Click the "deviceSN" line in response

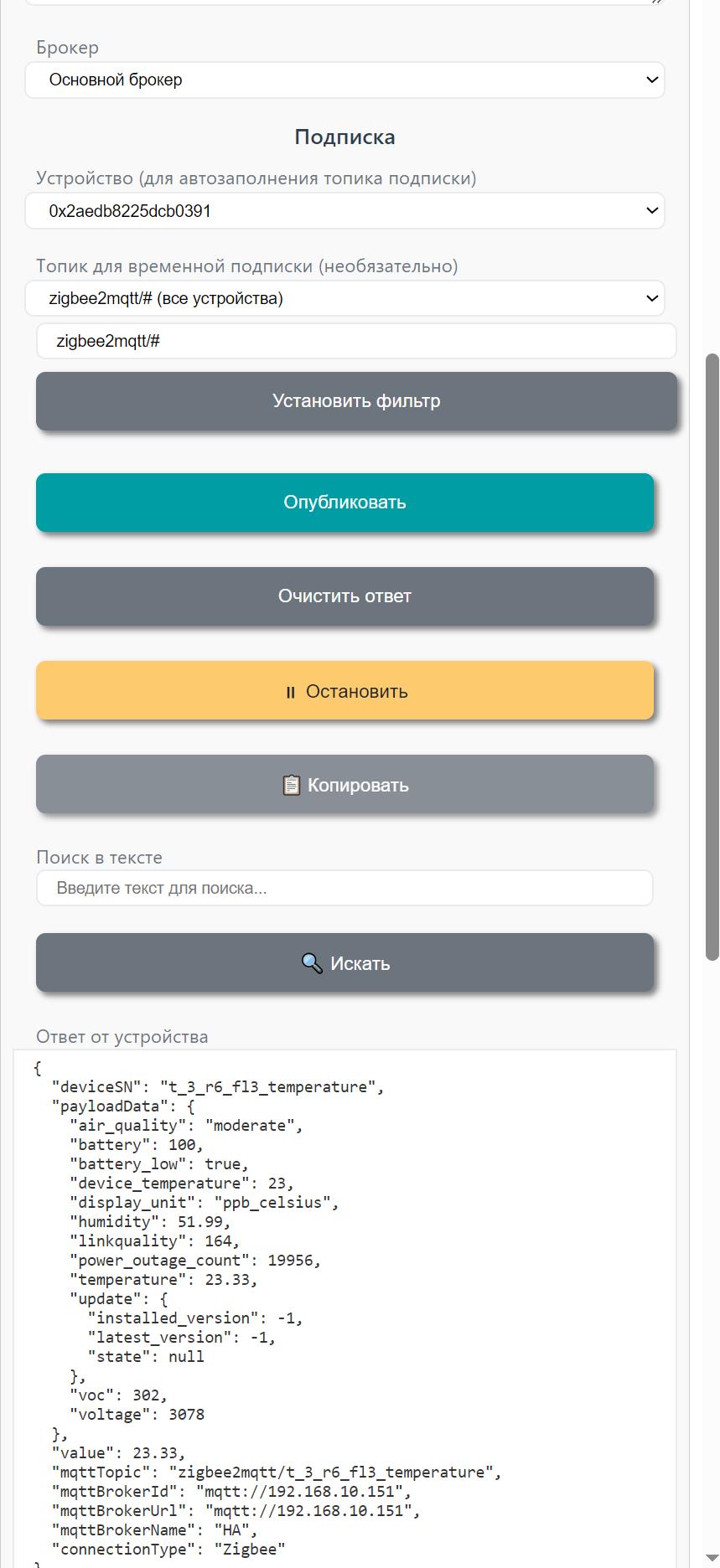[x=218, y=1087]
